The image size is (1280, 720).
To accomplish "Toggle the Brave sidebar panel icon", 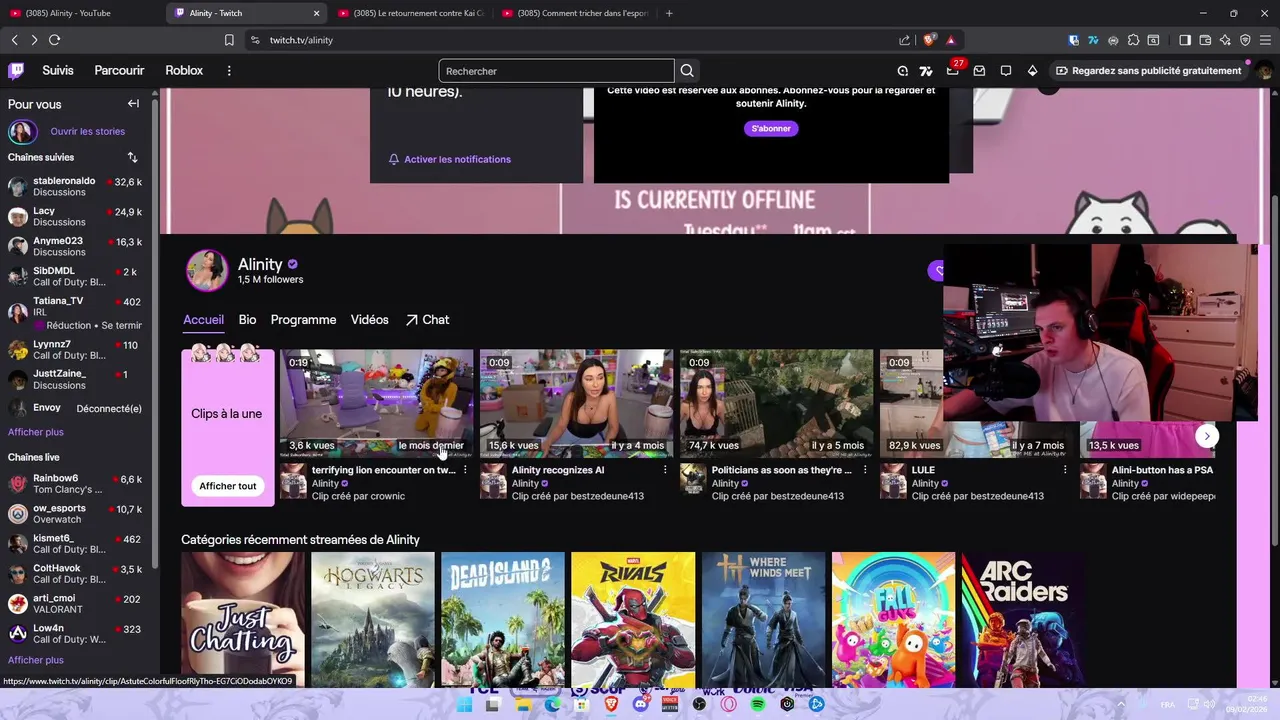I will pyautogui.click(x=1185, y=40).
